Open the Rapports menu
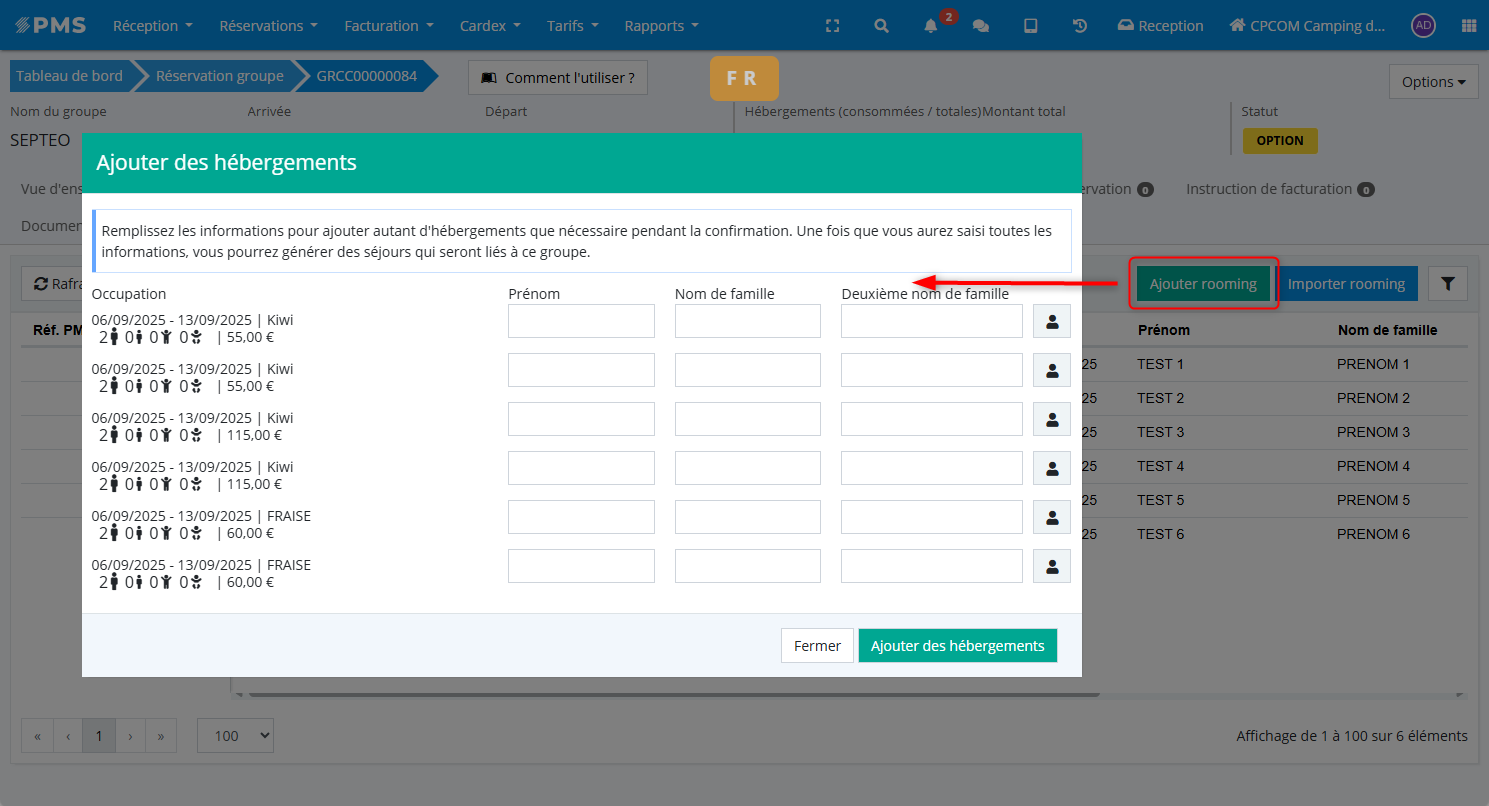The image size is (1489, 806). [661, 26]
